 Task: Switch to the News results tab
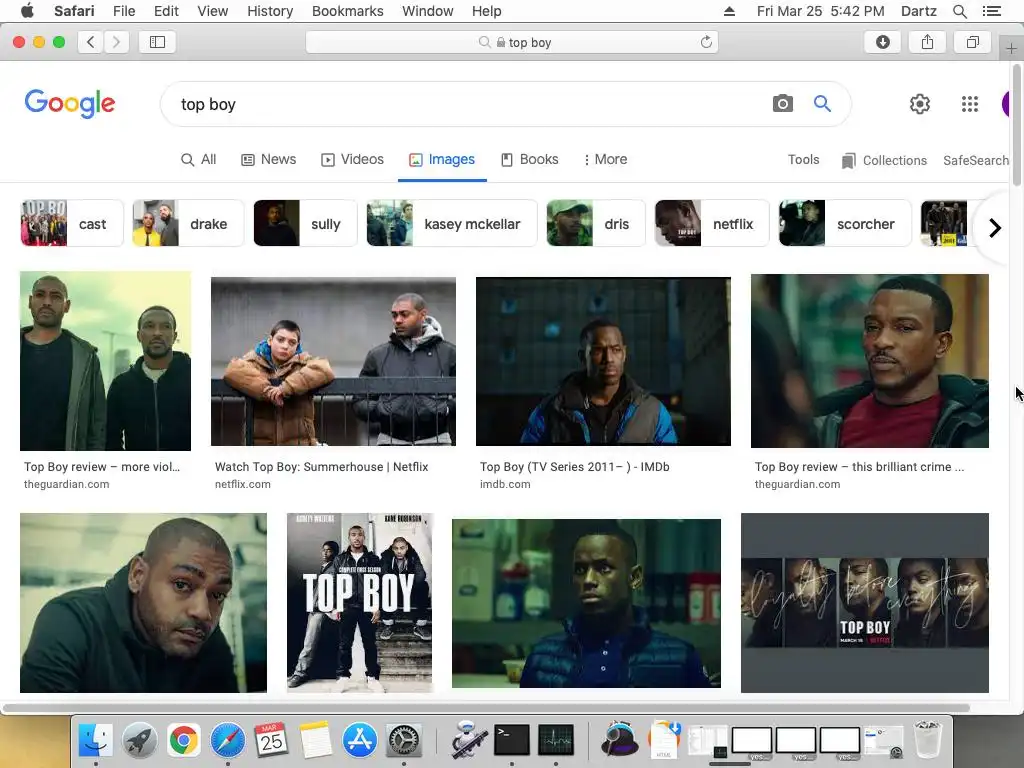click(x=268, y=159)
